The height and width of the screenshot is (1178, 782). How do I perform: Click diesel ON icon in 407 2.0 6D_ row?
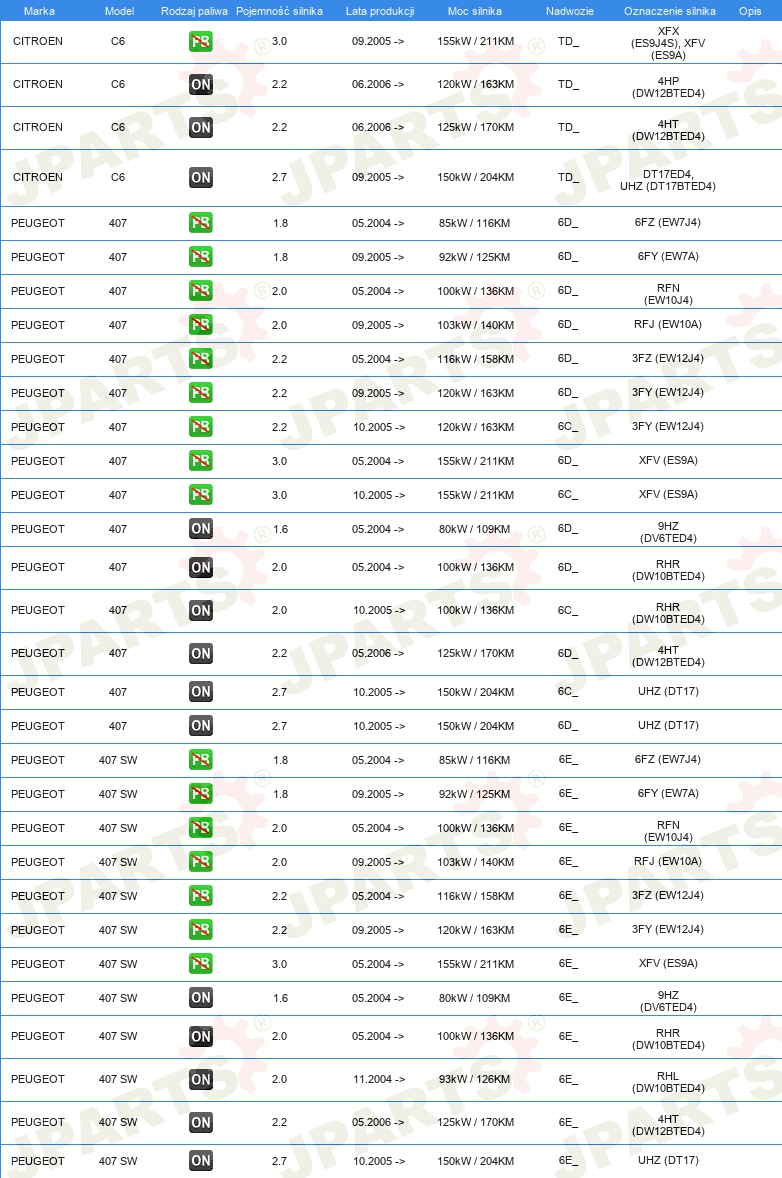(201, 567)
